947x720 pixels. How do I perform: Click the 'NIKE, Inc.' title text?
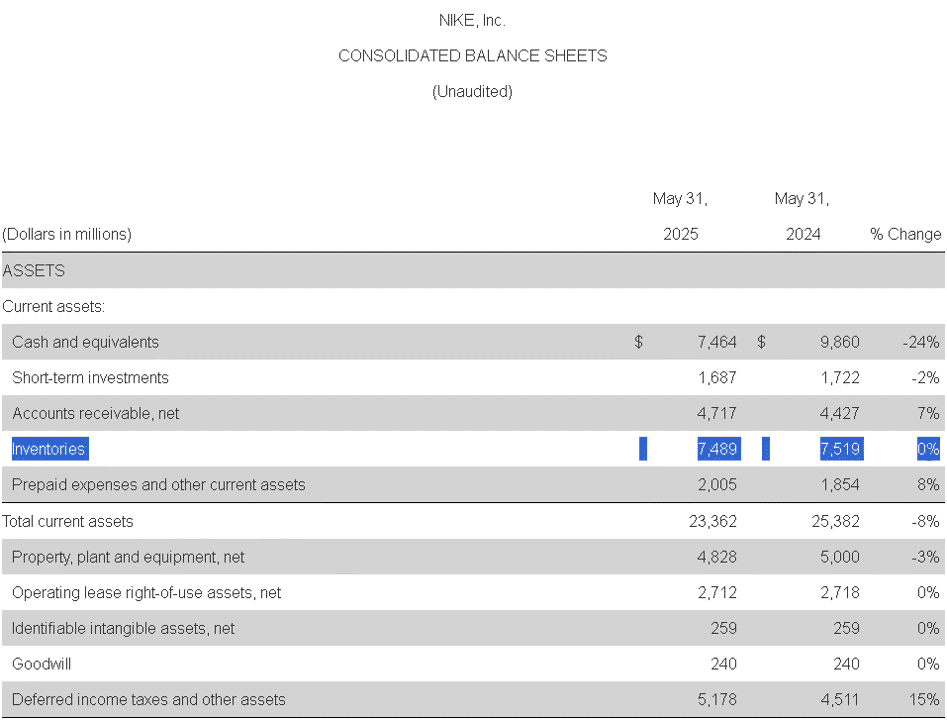pos(472,21)
